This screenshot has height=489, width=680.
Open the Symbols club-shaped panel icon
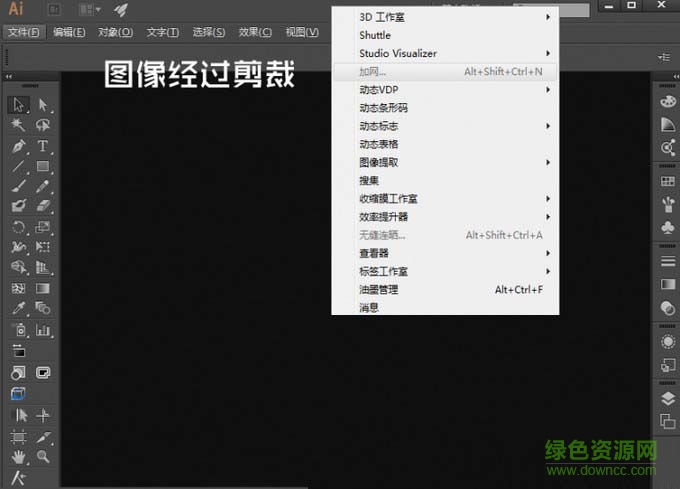point(668,227)
